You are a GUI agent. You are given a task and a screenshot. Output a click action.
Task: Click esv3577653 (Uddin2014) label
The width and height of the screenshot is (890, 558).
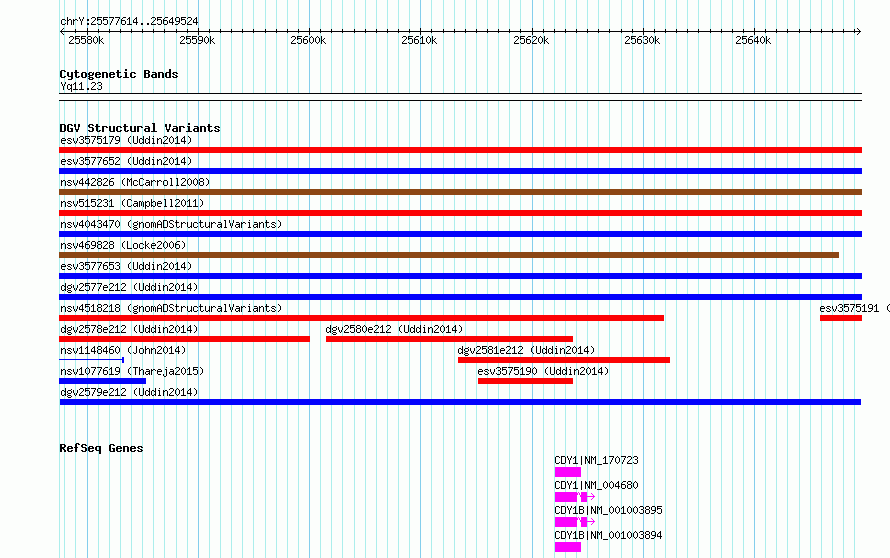click(x=126, y=266)
